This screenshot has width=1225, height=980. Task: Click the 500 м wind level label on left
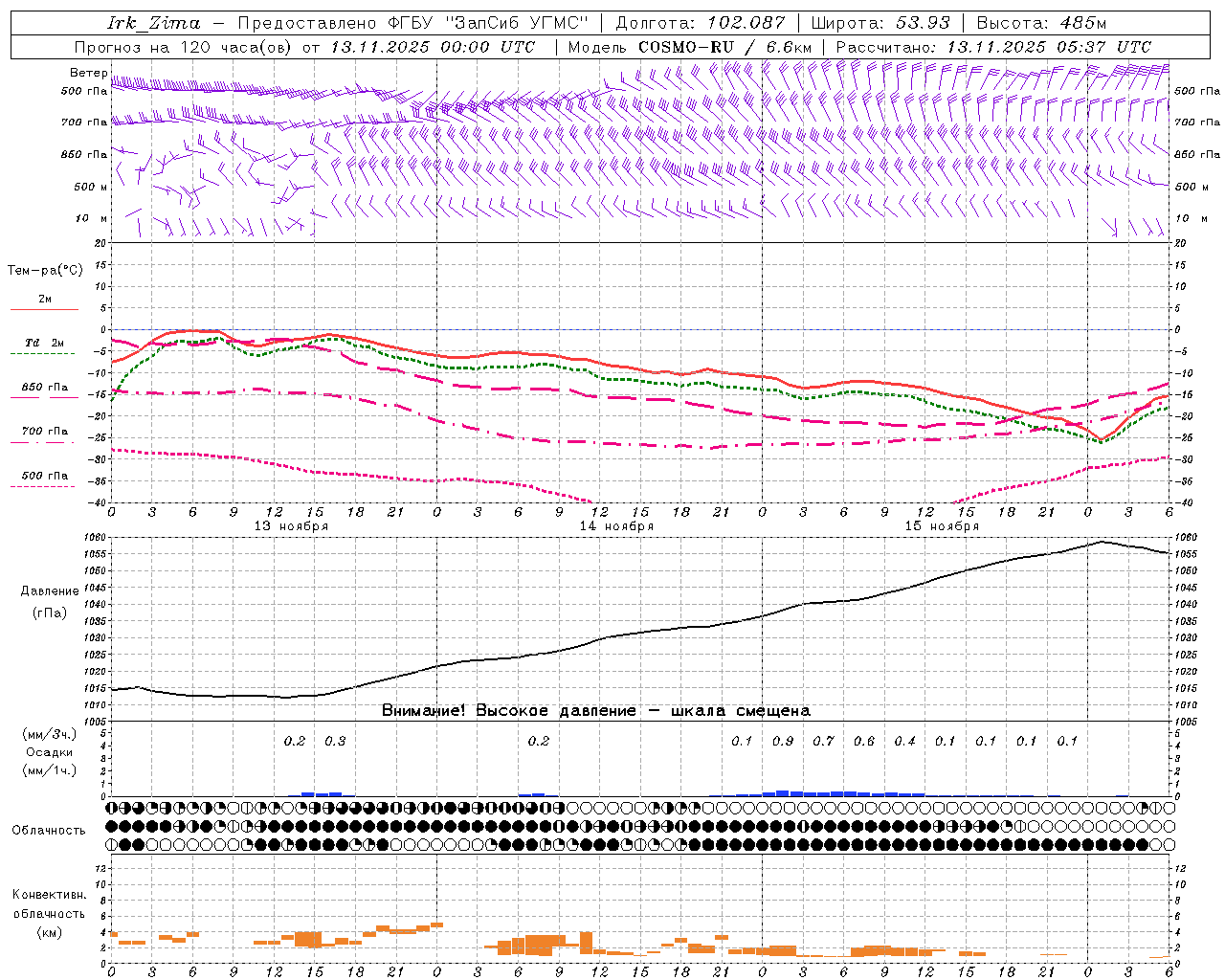90,187
